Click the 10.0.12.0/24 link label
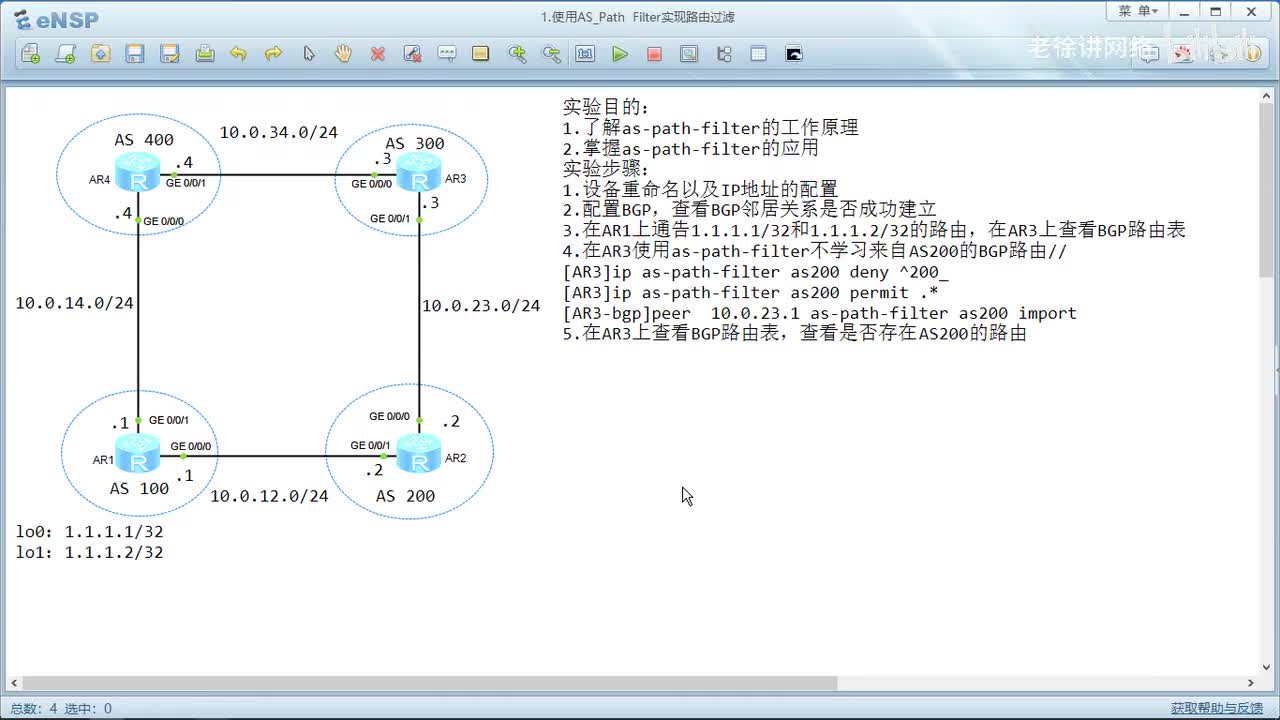This screenshot has height=720, width=1280. [x=269, y=496]
